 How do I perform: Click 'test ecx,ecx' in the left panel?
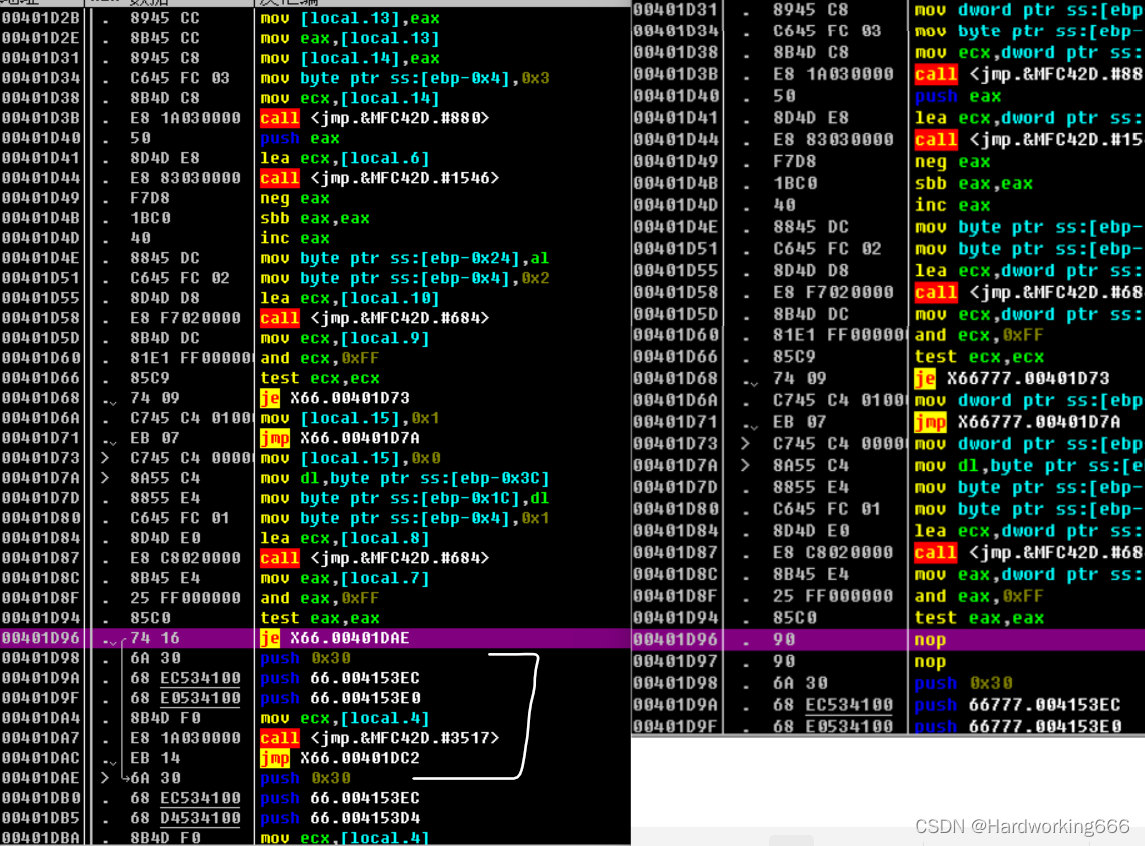(x=320, y=378)
